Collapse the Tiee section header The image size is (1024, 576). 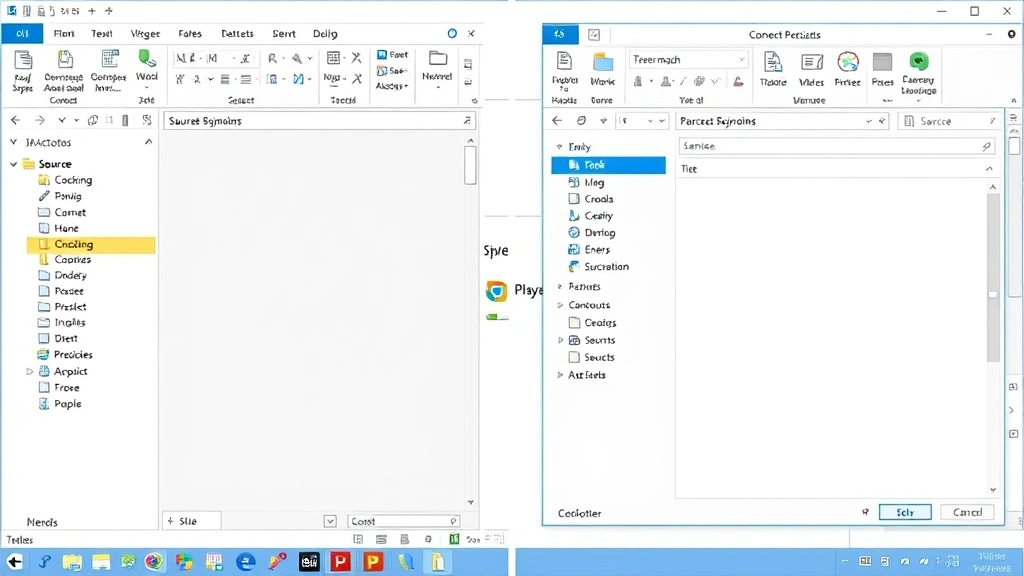point(990,168)
